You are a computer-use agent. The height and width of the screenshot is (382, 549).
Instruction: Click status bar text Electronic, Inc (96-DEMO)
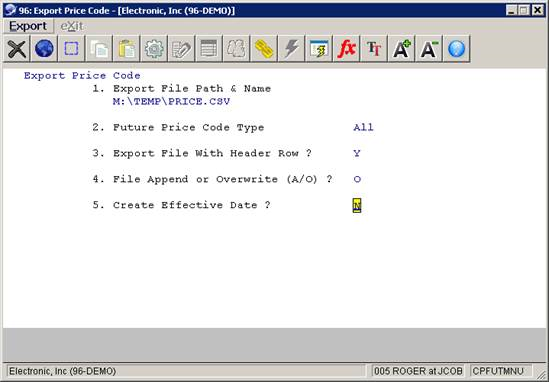coord(62,371)
